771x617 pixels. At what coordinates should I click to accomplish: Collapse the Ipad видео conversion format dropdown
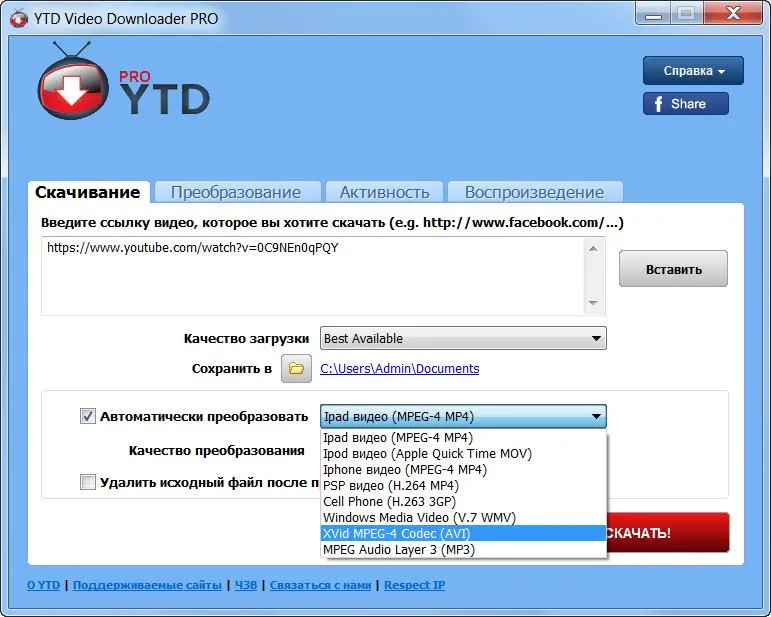[463, 416]
